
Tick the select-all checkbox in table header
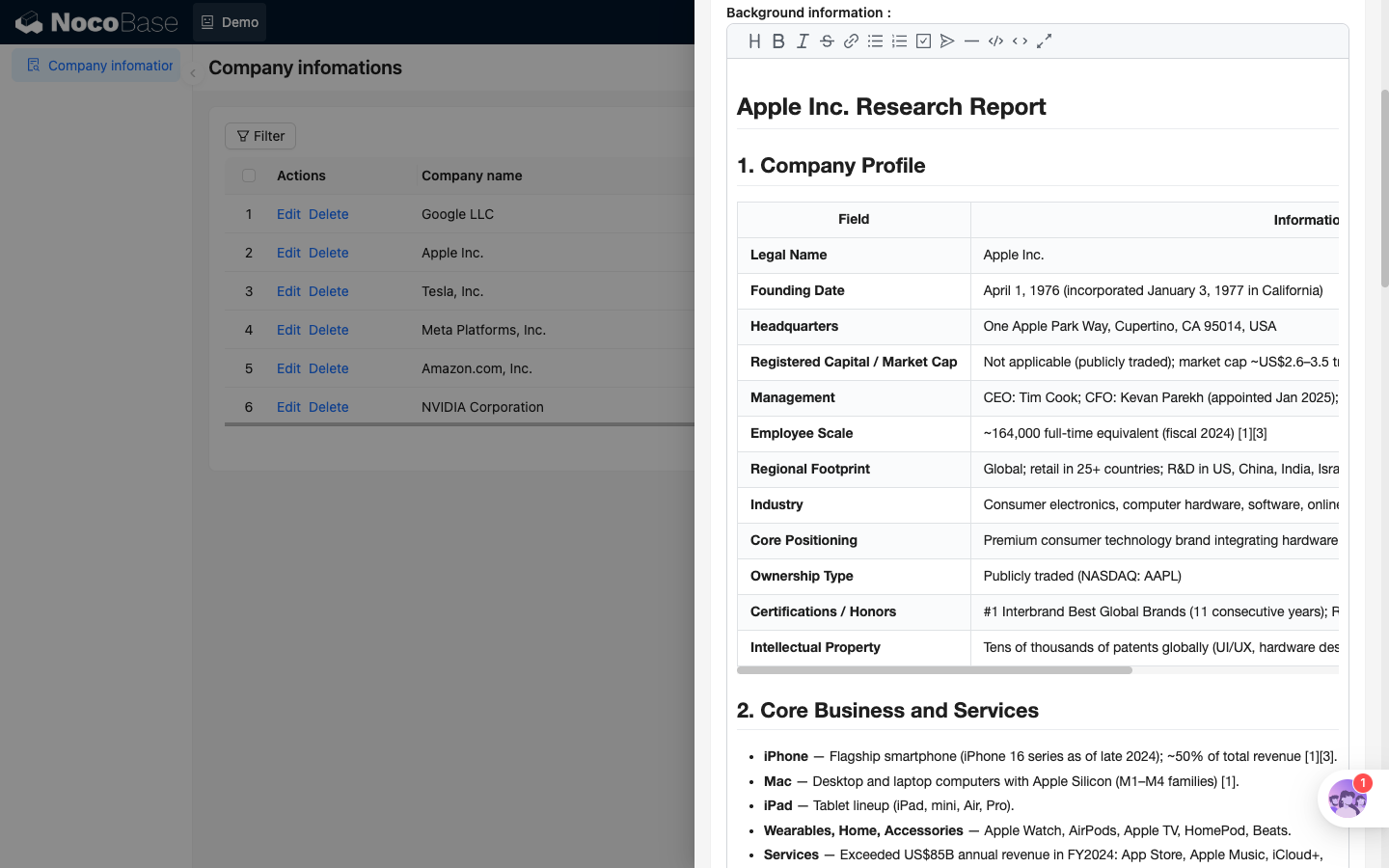[x=249, y=176]
